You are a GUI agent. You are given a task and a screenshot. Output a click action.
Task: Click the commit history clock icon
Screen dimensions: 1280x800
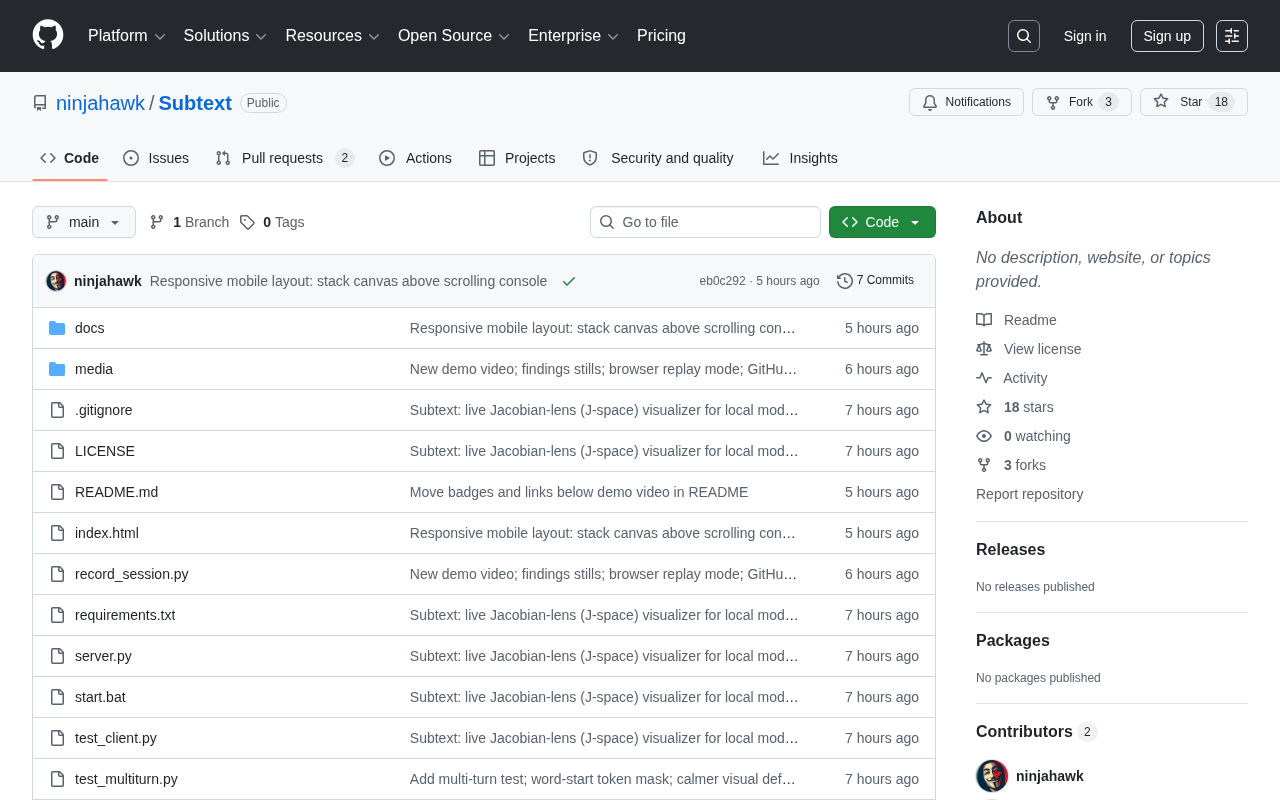(x=845, y=281)
